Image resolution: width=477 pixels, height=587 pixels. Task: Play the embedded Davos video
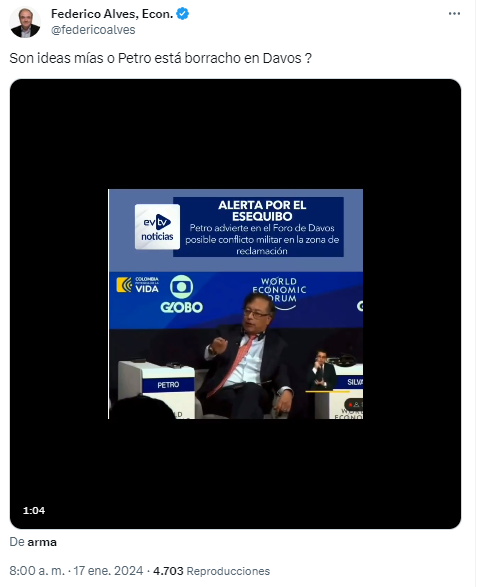point(235,304)
